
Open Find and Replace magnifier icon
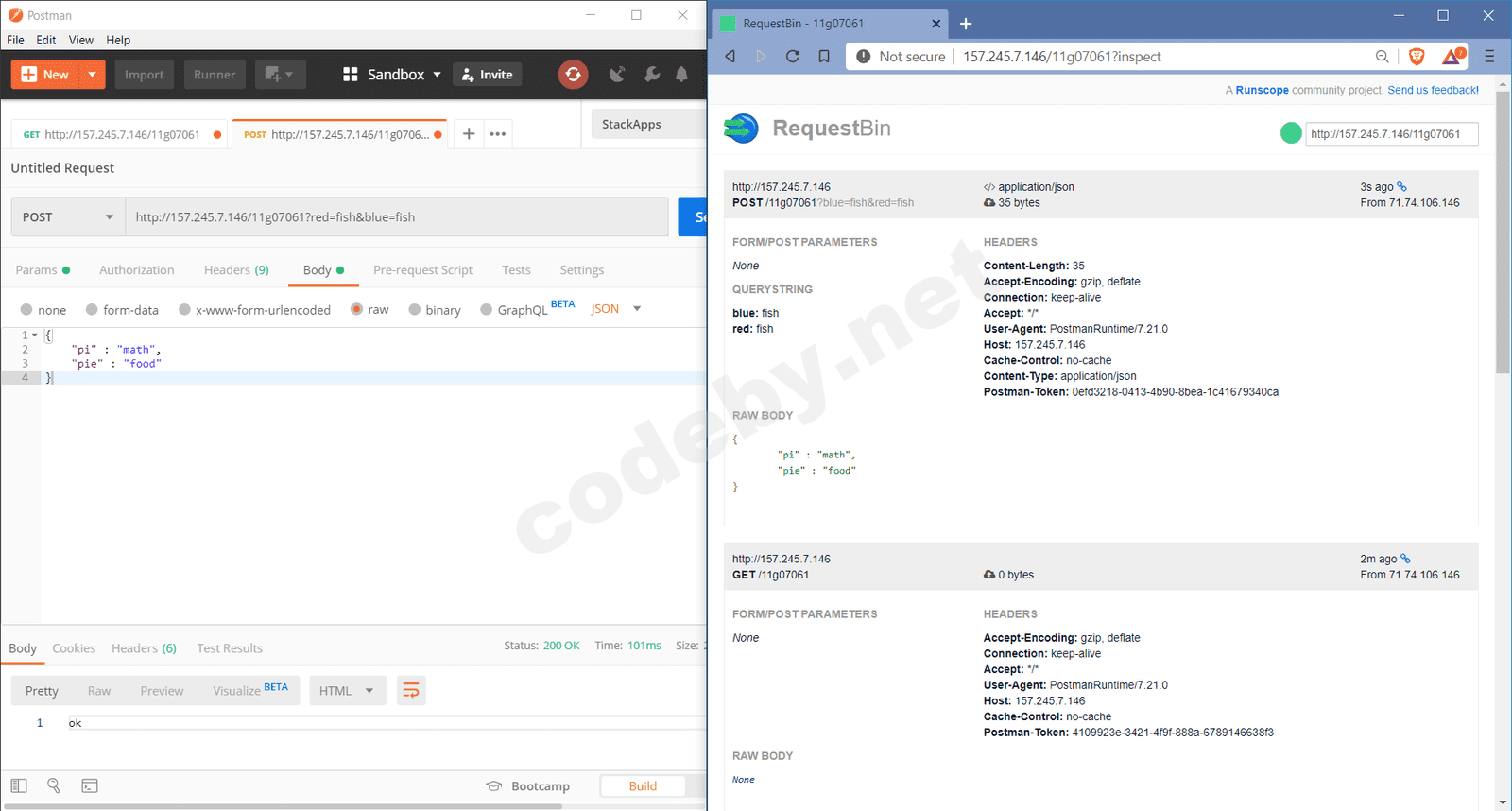point(54,785)
